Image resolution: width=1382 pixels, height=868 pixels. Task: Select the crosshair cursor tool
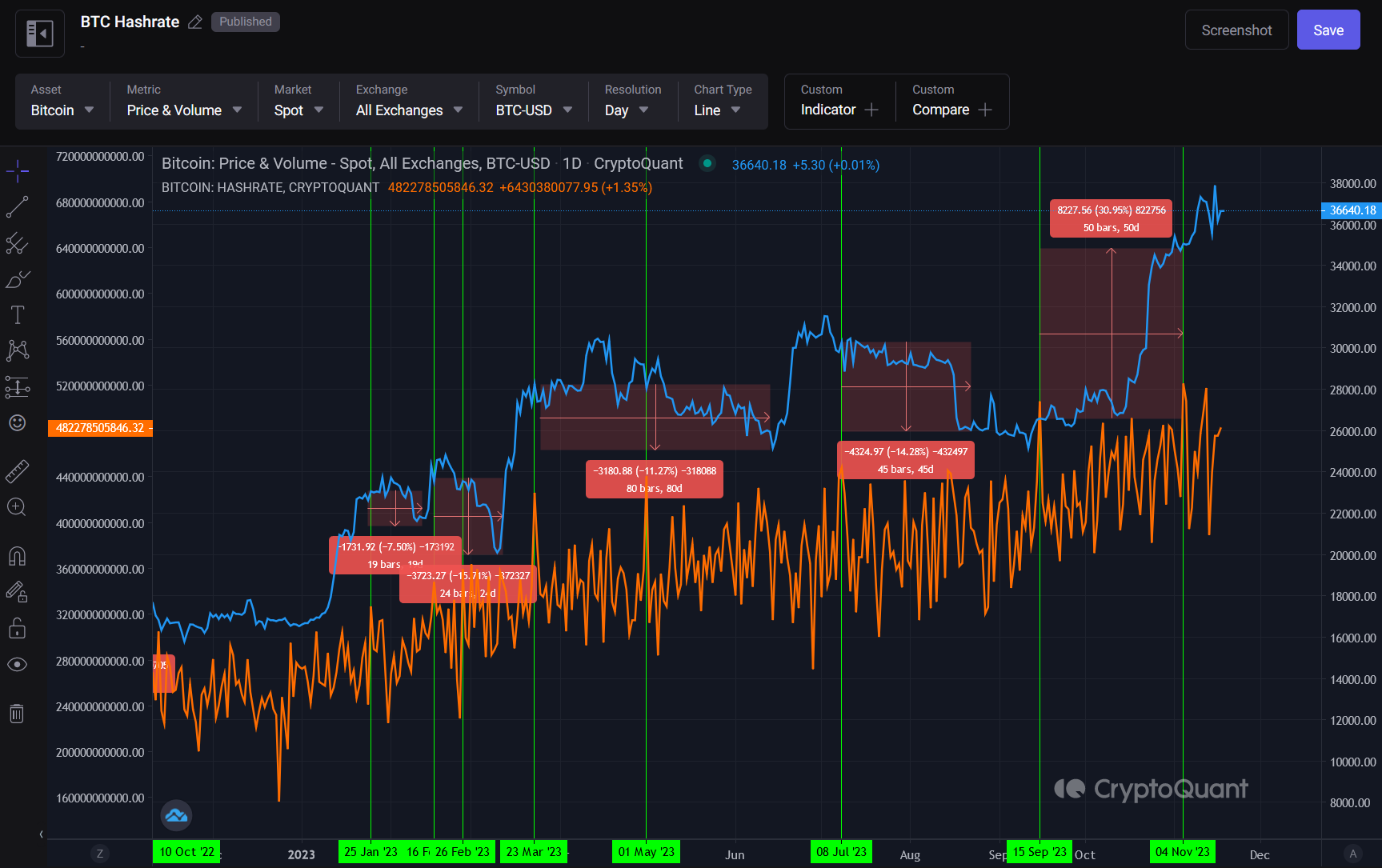click(x=17, y=170)
